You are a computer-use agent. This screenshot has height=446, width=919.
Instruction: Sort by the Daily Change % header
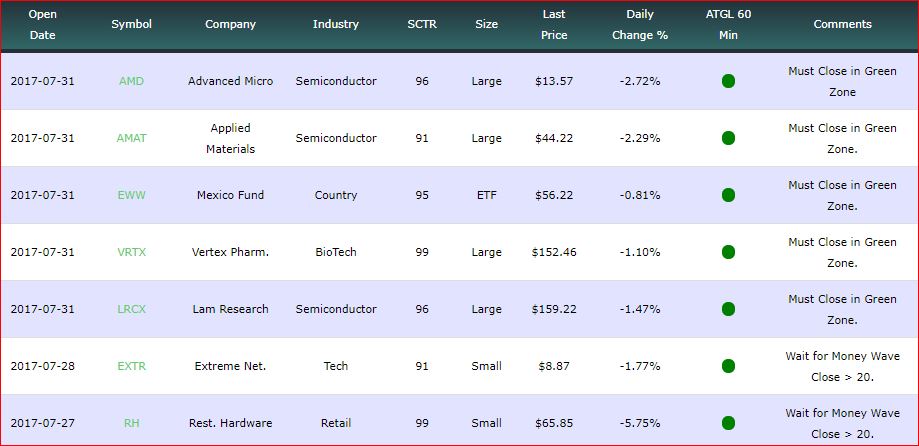tap(640, 25)
